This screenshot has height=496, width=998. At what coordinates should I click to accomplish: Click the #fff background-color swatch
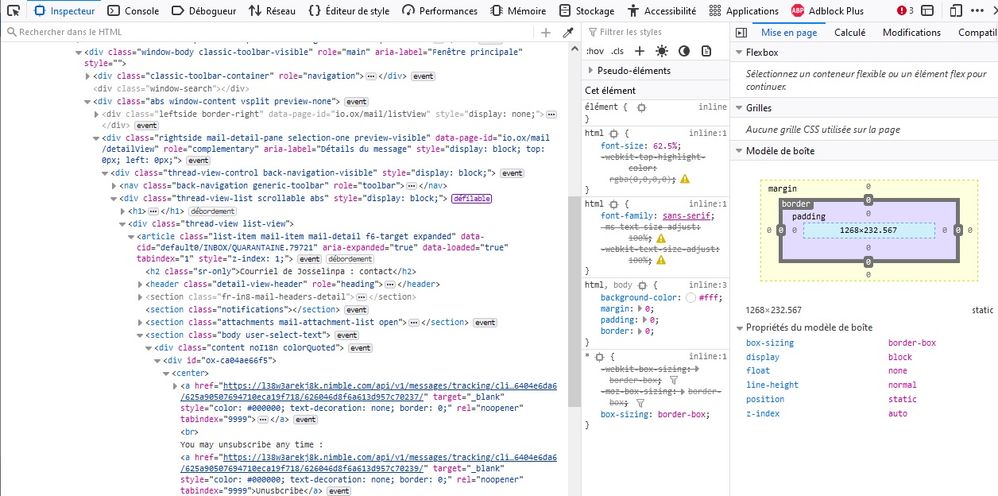pyautogui.click(x=691, y=297)
